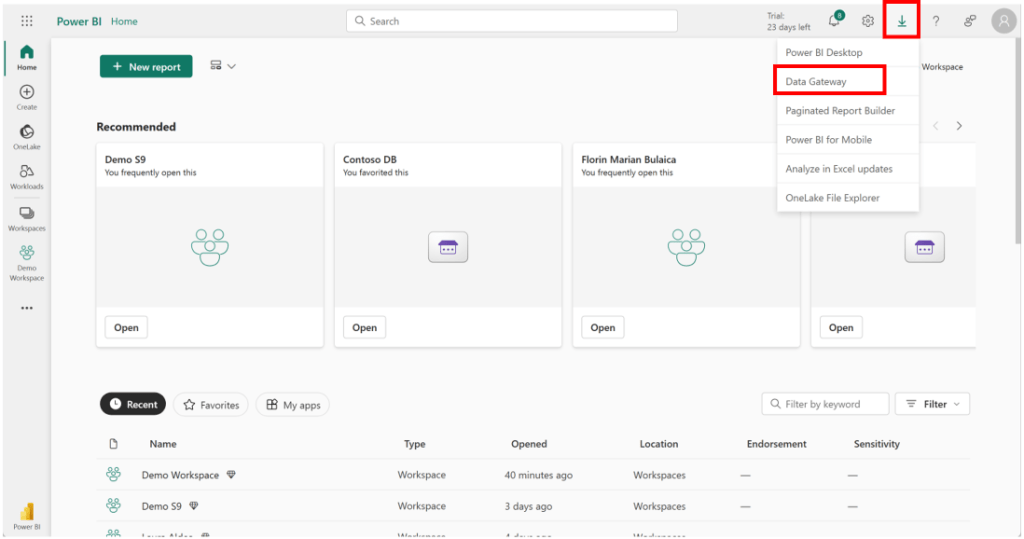Select the Favorites filter pill
This screenshot has height=539, width=1024.
211,405
